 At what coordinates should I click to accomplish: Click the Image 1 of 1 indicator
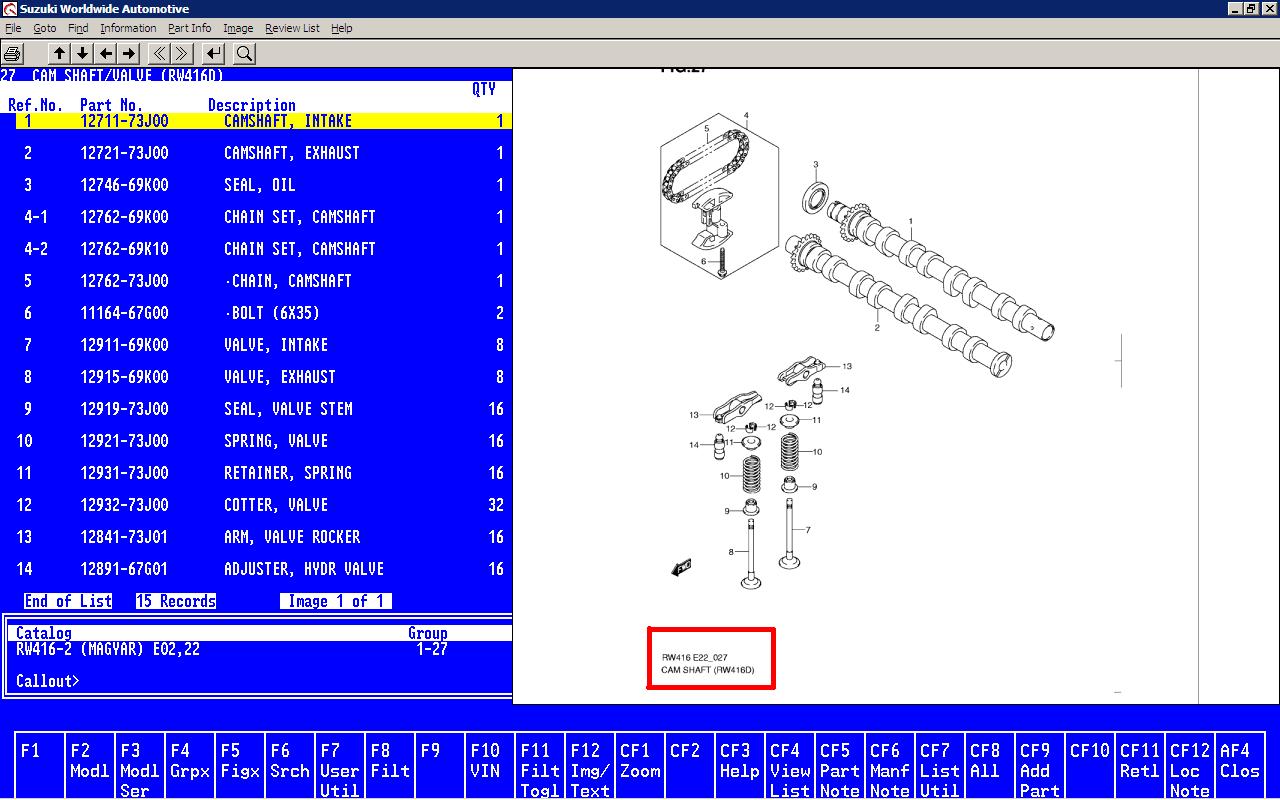336,601
